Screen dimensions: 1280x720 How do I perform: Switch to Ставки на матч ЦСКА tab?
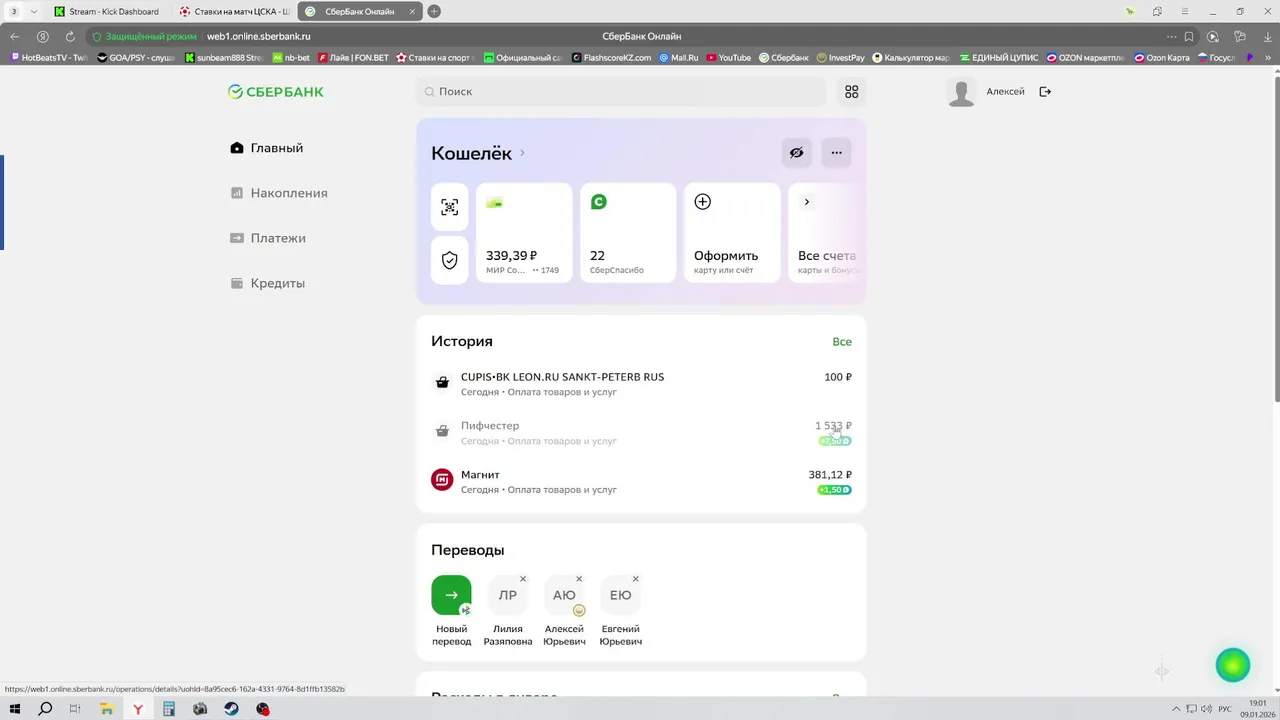[x=234, y=12]
